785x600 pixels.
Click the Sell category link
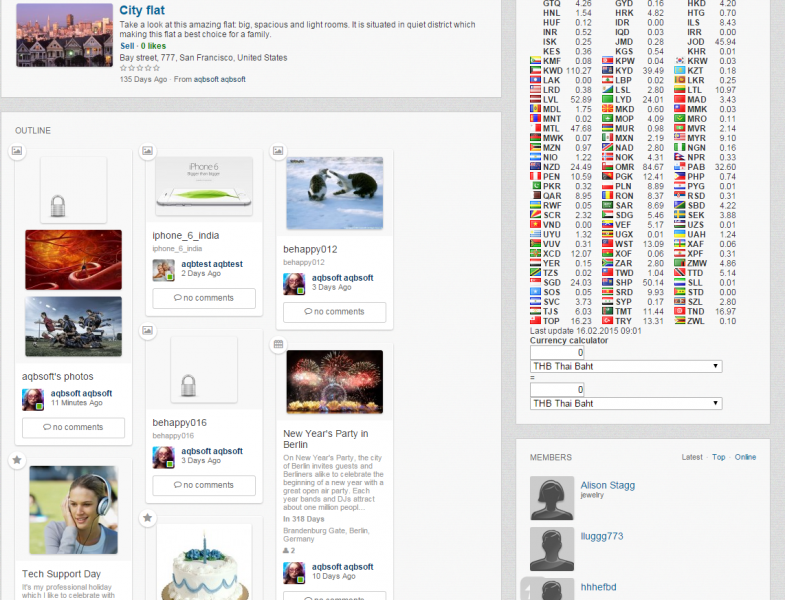(127, 46)
